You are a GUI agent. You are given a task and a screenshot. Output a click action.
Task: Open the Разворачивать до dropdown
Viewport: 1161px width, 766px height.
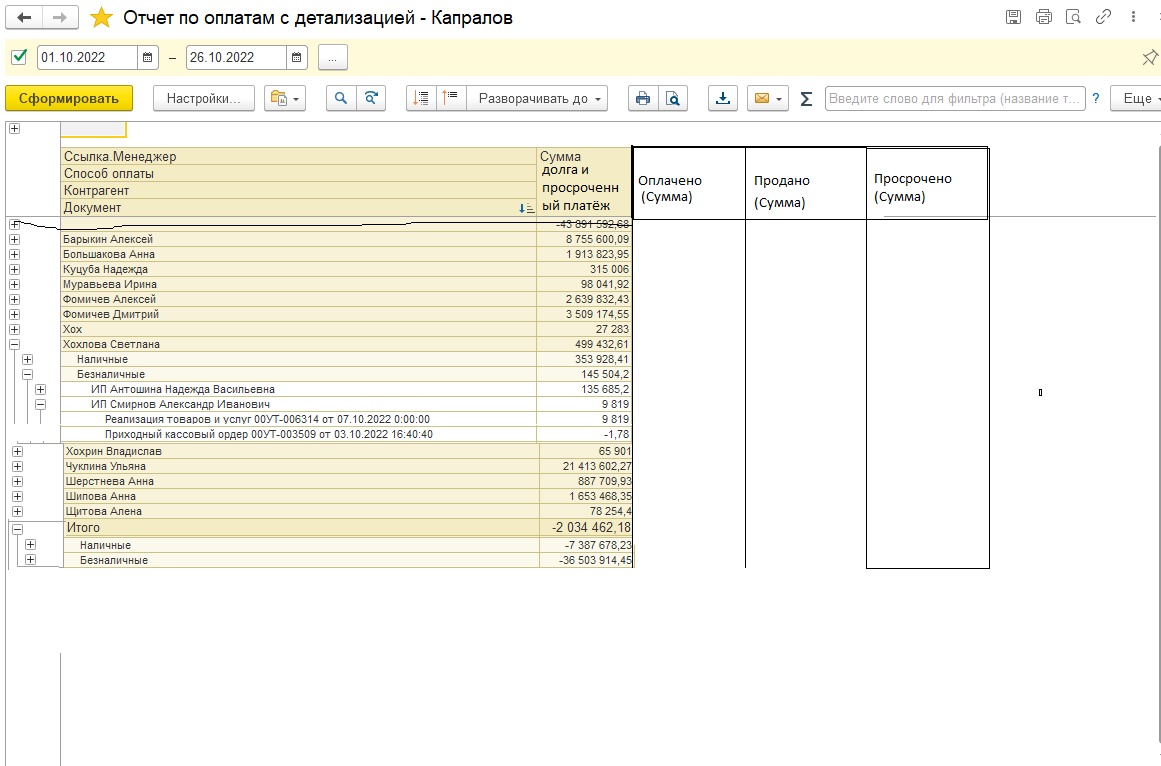(x=540, y=99)
